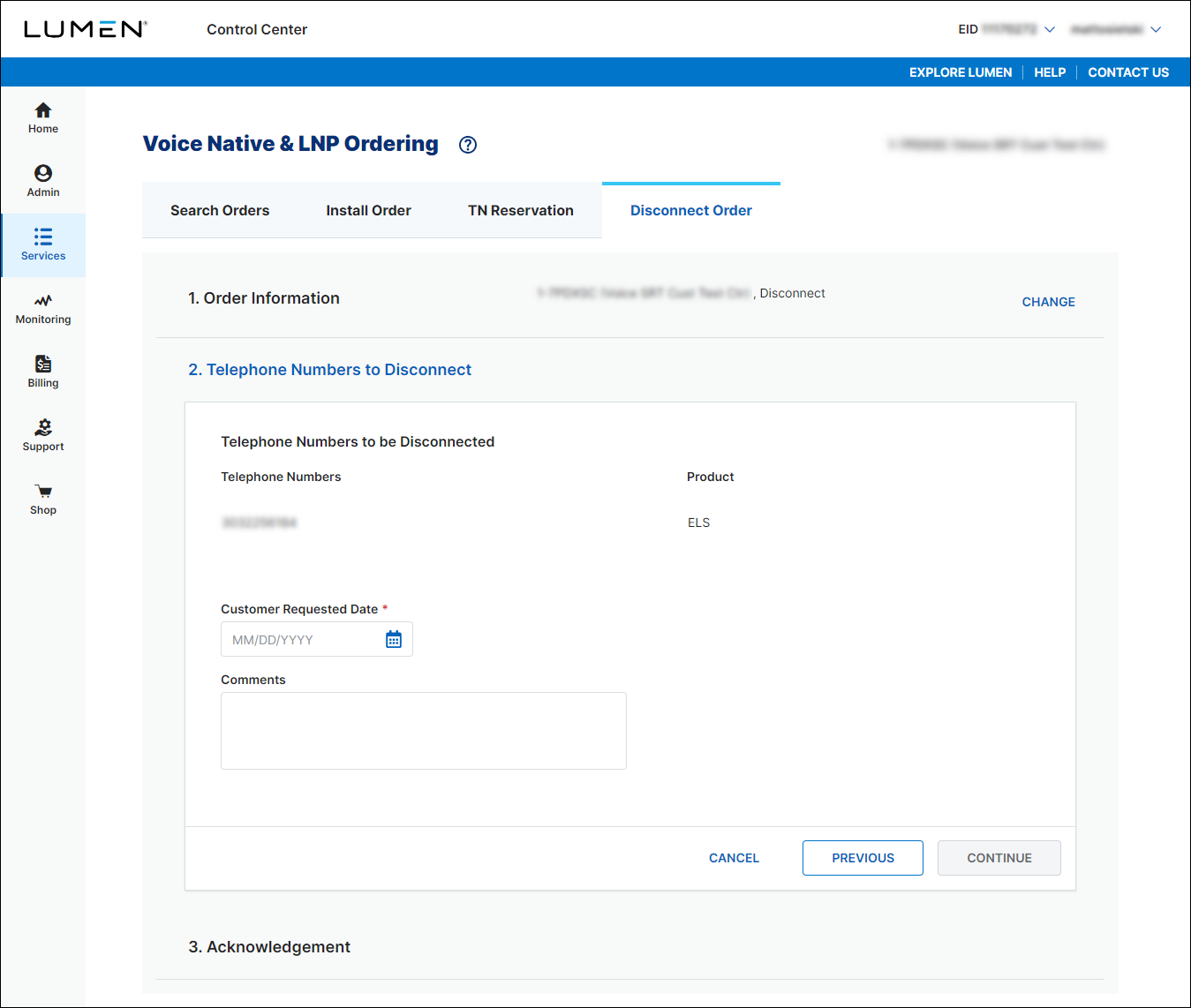Open the Admin section
The height and width of the screenshot is (1008, 1191).
[x=42, y=182]
